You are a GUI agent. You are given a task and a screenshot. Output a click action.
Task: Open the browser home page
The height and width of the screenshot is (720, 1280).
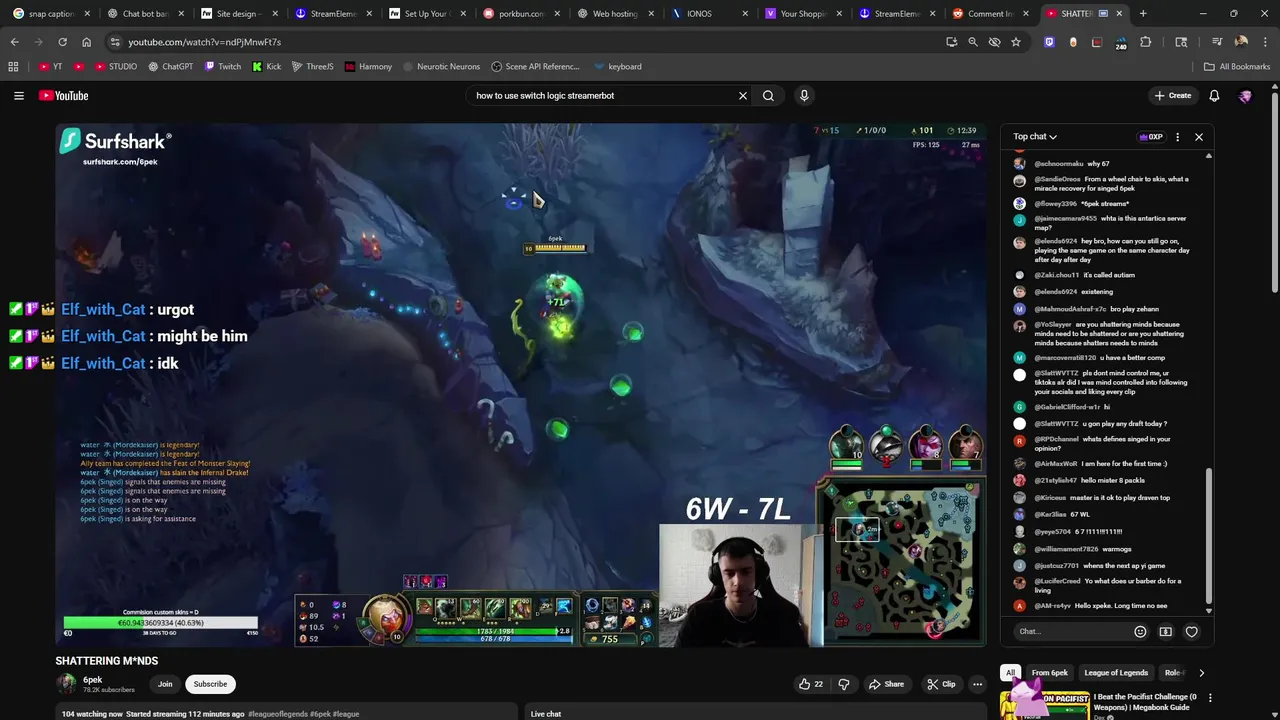tap(86, 42)
